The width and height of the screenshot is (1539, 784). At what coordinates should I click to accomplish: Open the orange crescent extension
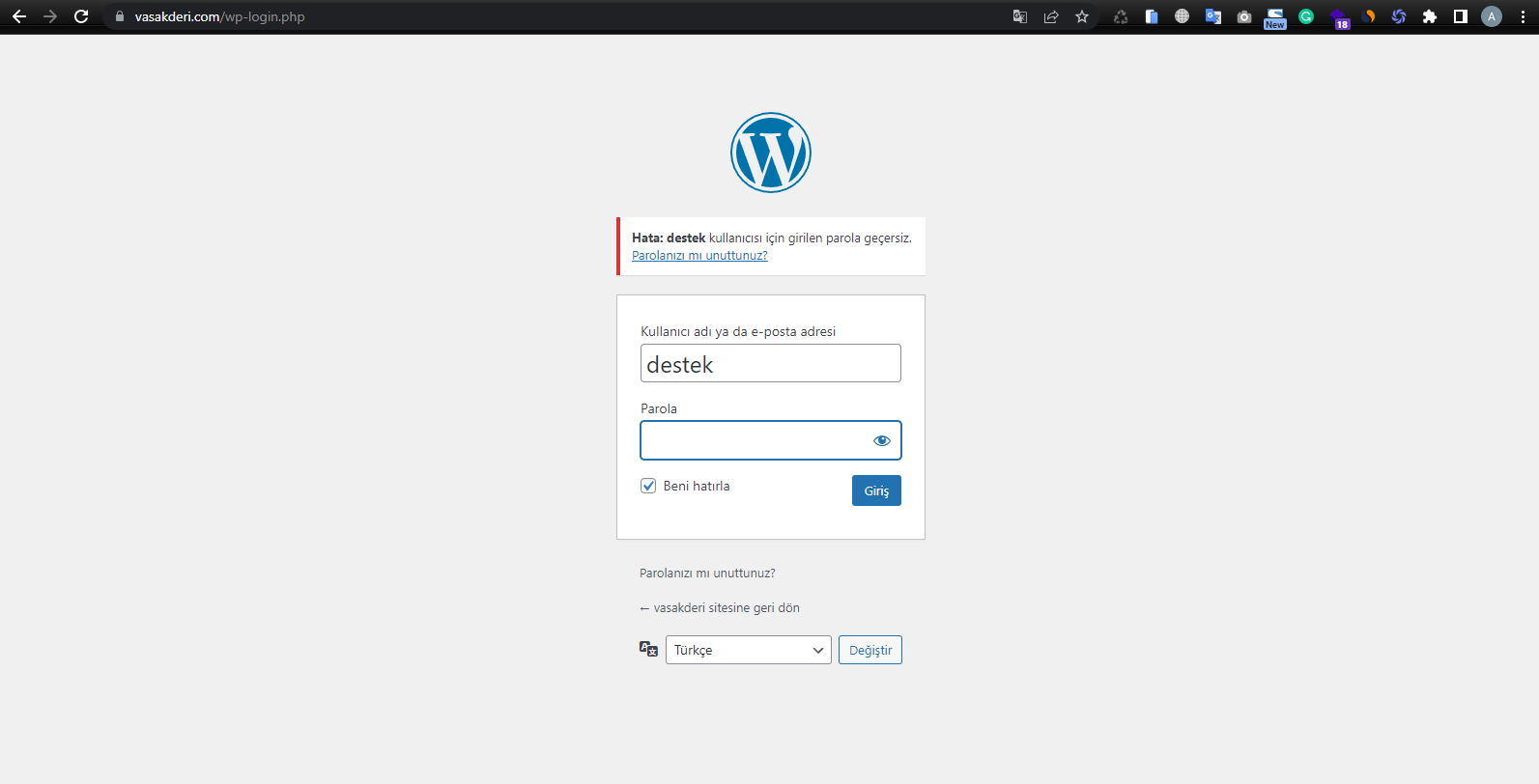pos(1368,16)
